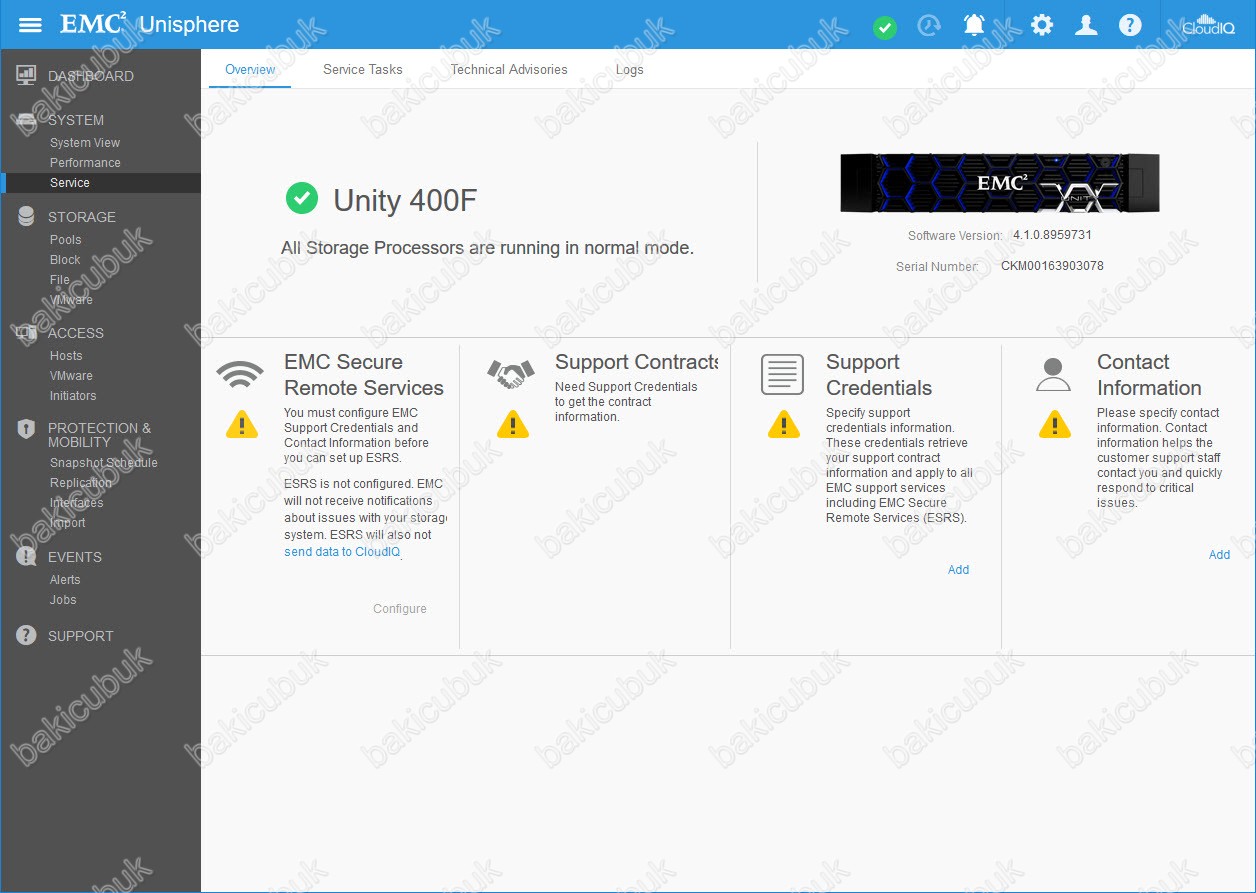Open the SUPPORT section
Viewport: 1256px width, 893px height.
tap(81, 636)
